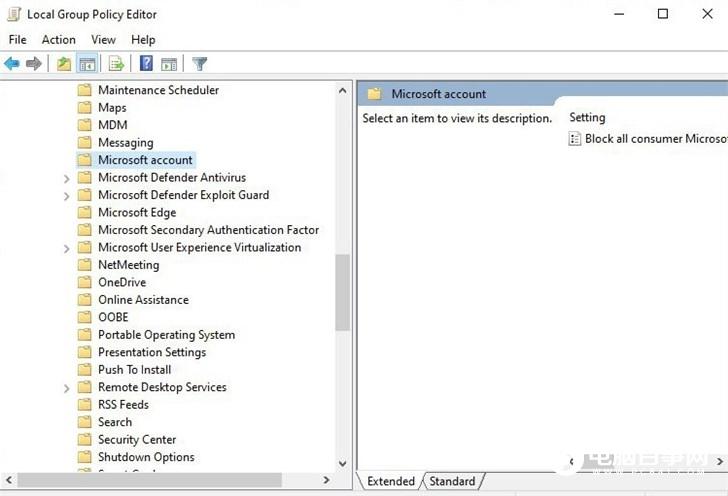Select the Microsoft account tree folder
This screenshot has width=728, height=496.
tap(145, 160)
